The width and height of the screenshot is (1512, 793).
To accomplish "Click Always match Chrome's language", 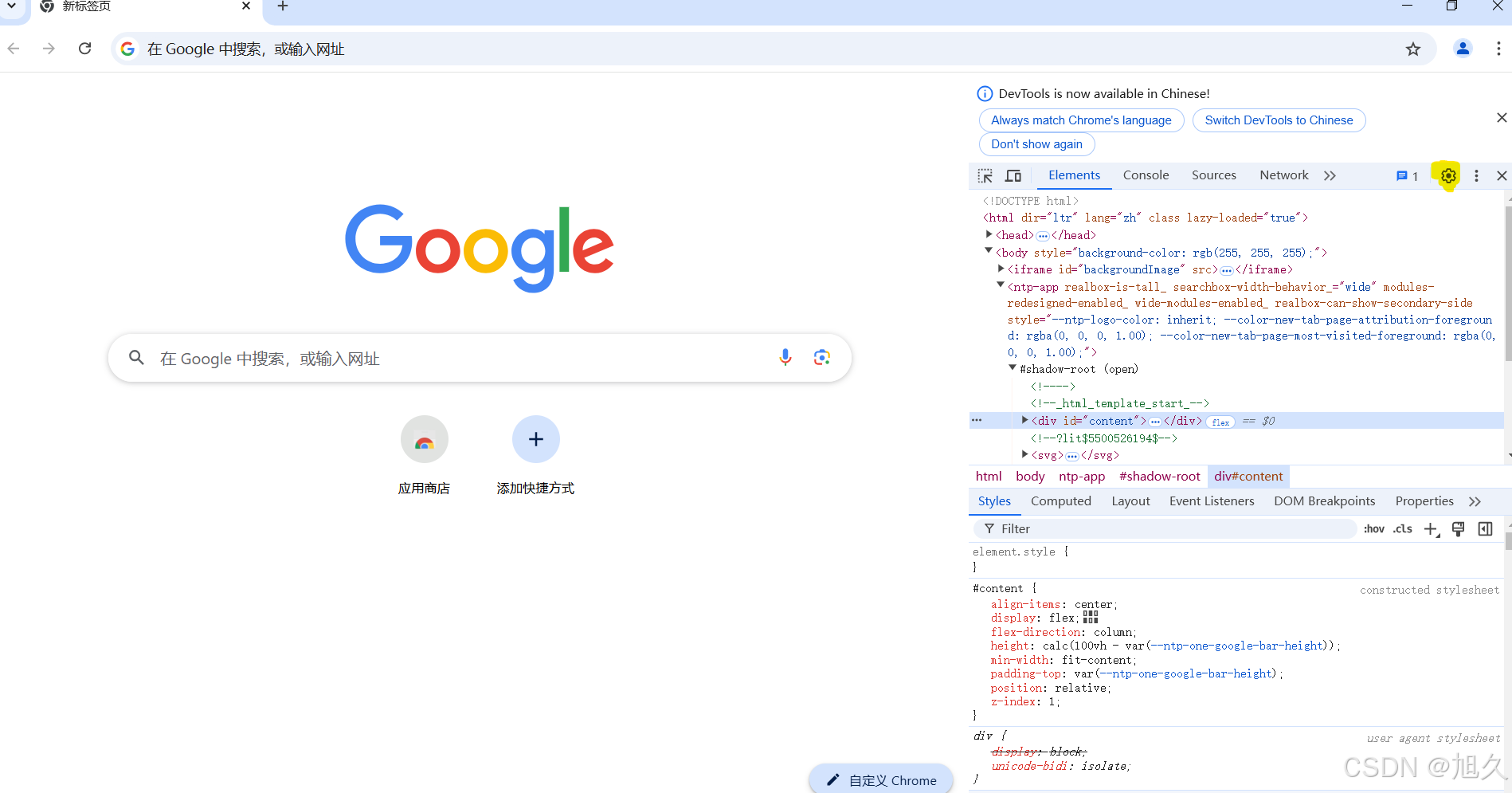I will pos(1081,120).
